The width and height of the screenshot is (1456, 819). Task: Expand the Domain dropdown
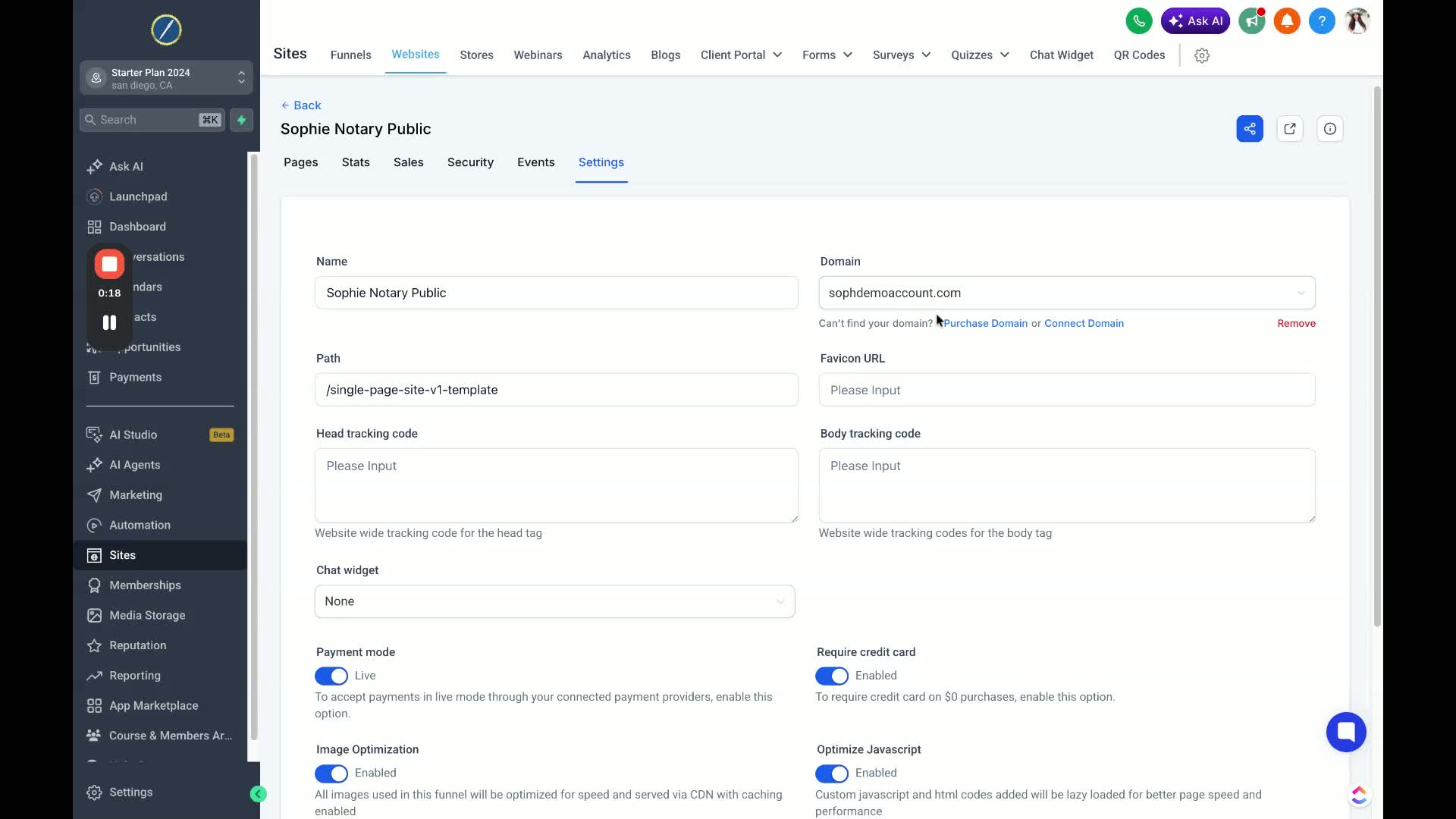pyautogui.click(x=1066, y=293)
